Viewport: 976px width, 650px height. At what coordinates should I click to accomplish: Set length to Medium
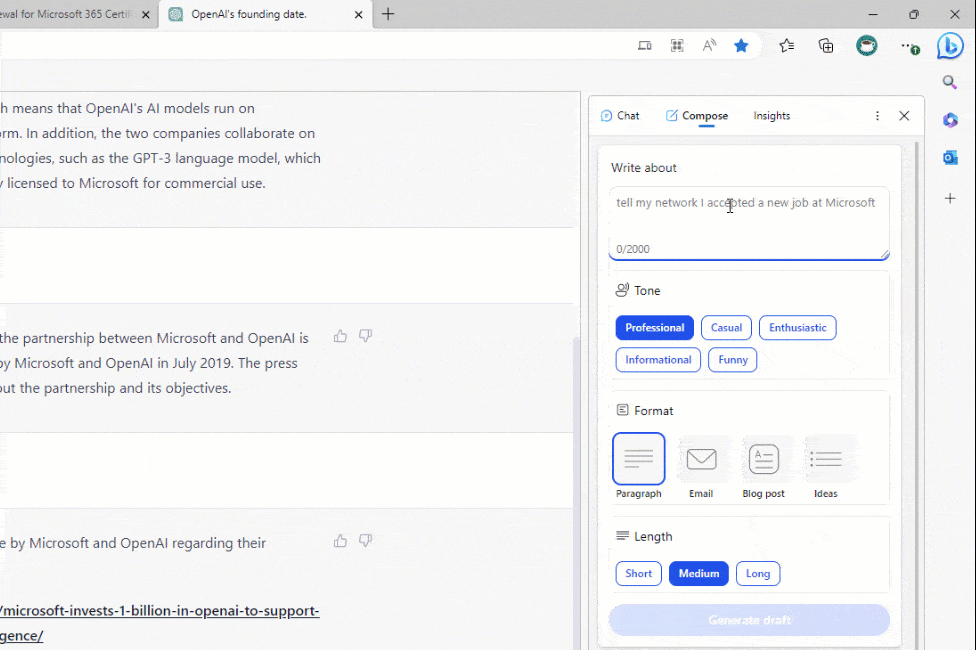click(x=699, y=573)
